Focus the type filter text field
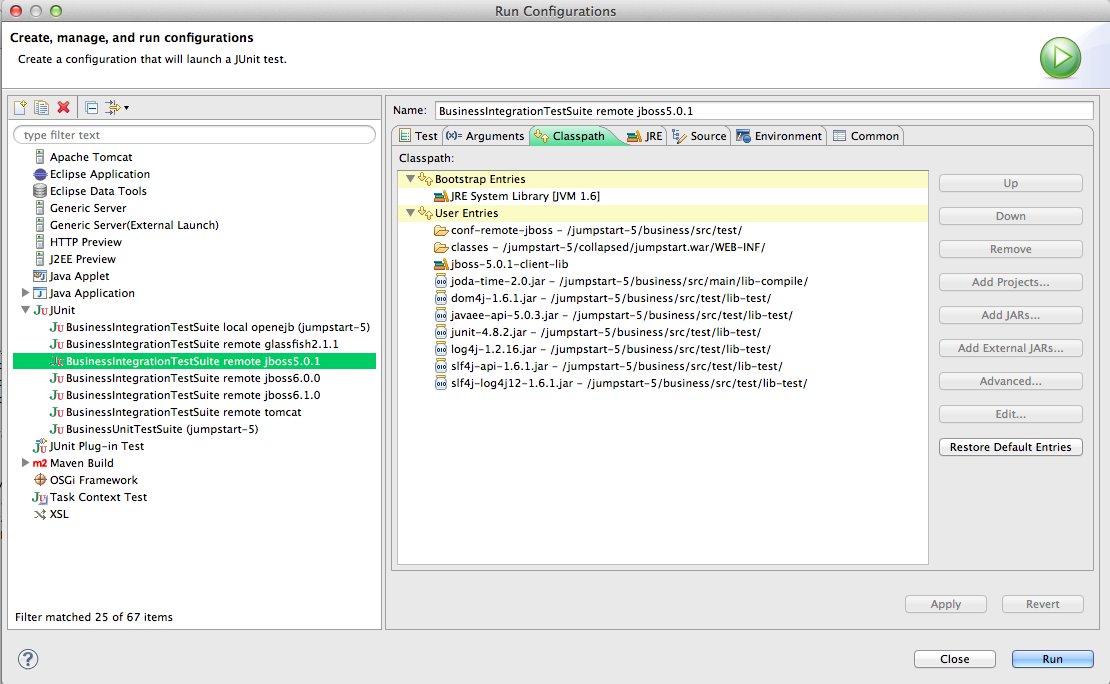The image size is (1110, 684). click(x=195, y=135)
